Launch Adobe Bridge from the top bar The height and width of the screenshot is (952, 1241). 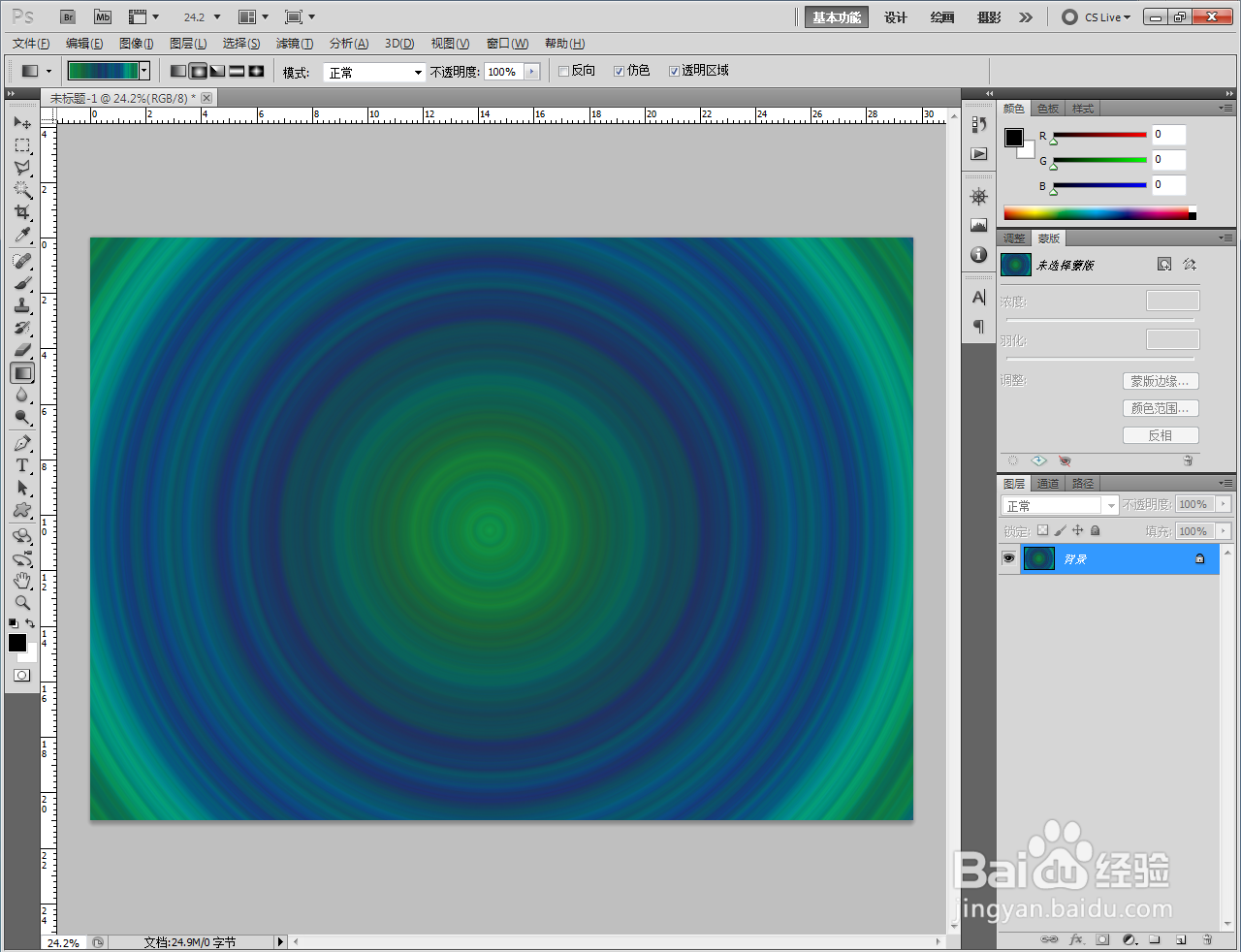[67, 17]
